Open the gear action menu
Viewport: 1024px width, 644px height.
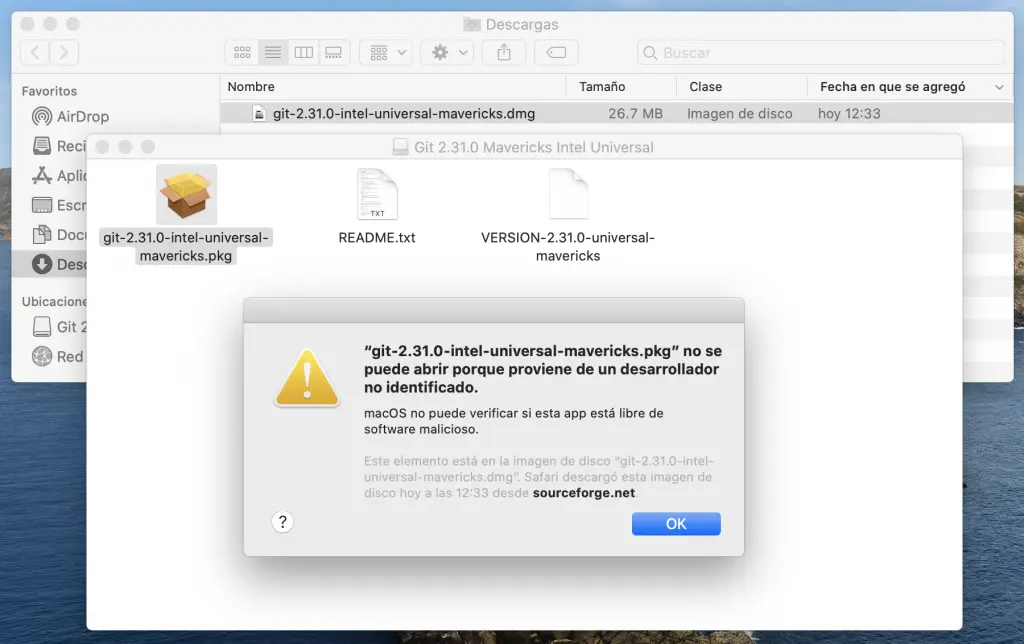(x=448, y=52)
